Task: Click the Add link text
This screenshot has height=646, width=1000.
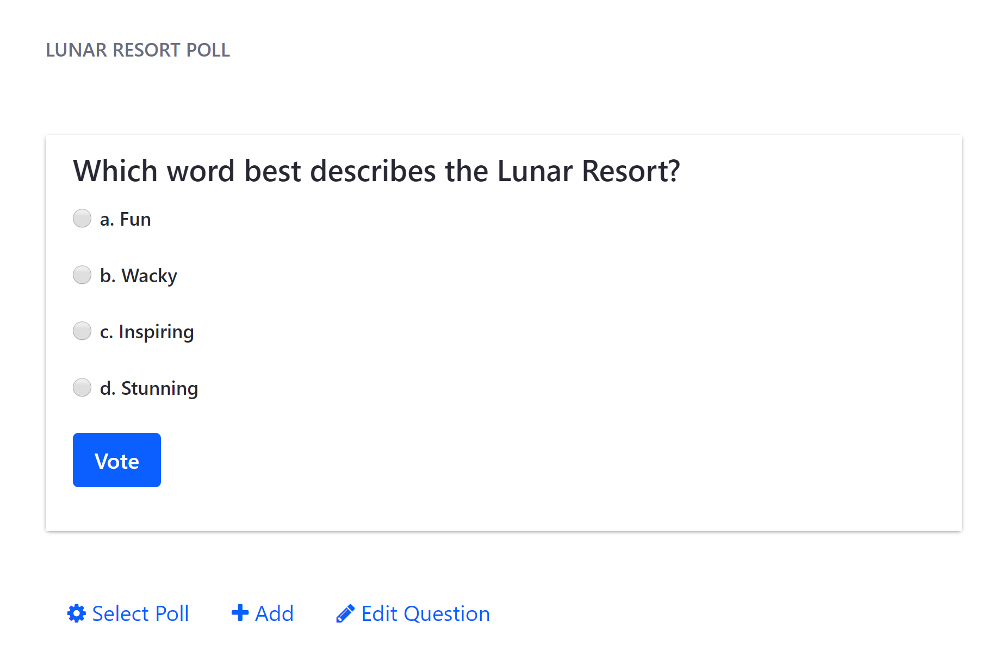Action: click(274, 613)
